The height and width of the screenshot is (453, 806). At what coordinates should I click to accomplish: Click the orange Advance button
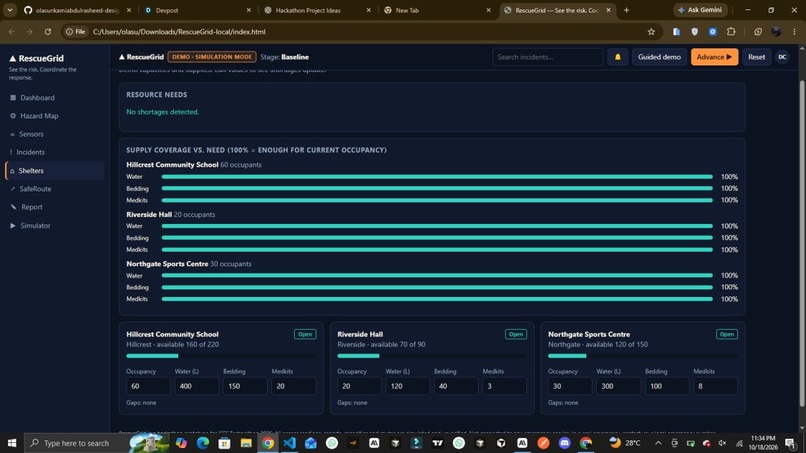714,57
